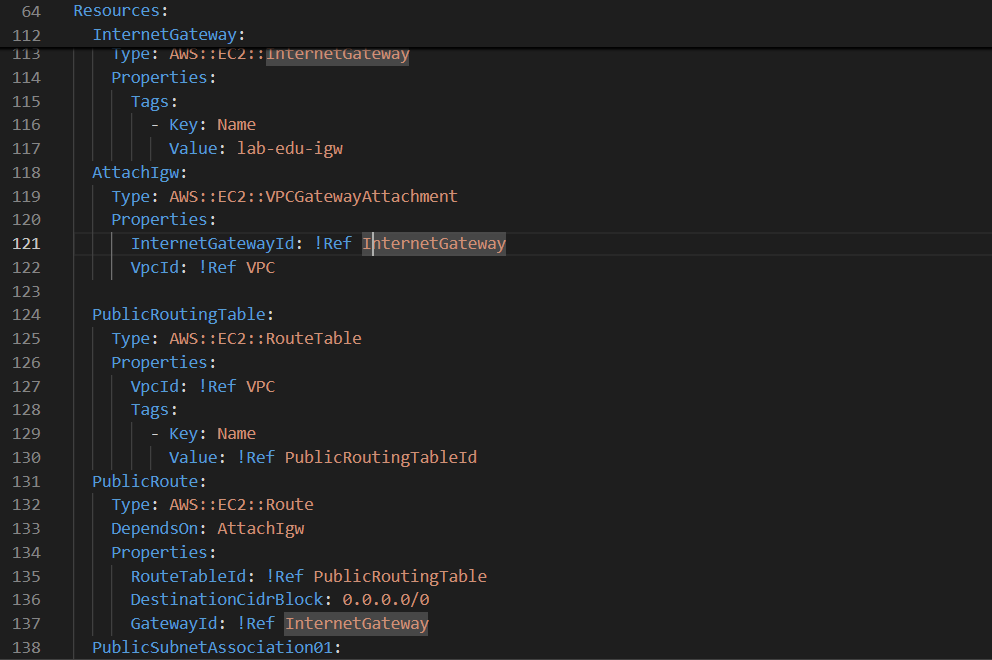Click 'PublicRoutingTable' reference on line 135

click(400, 576)
